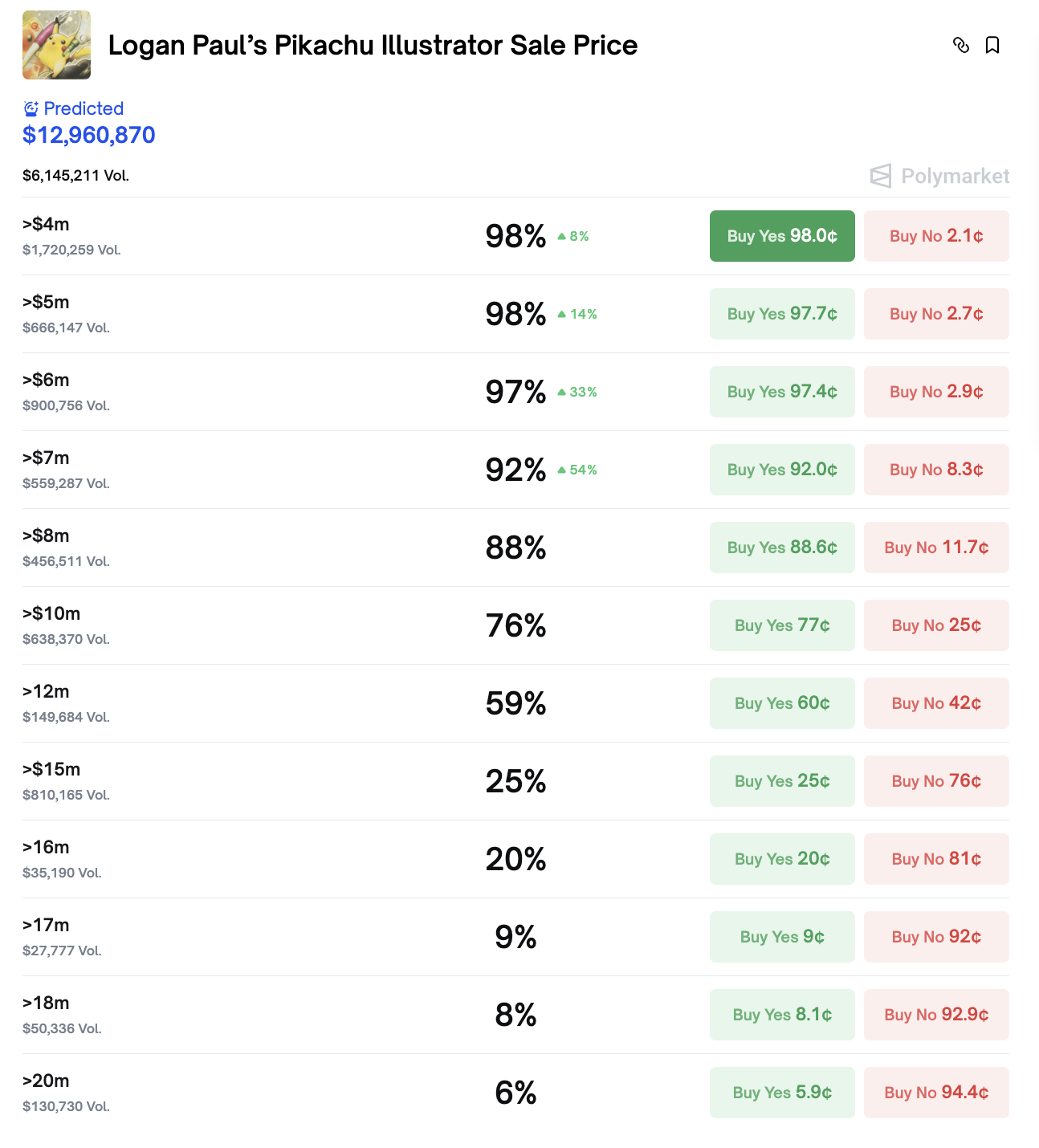Choose Buy No 42¢ for >12m
The height and width of the screenshot is (1148, 1039).
point(936,703)
